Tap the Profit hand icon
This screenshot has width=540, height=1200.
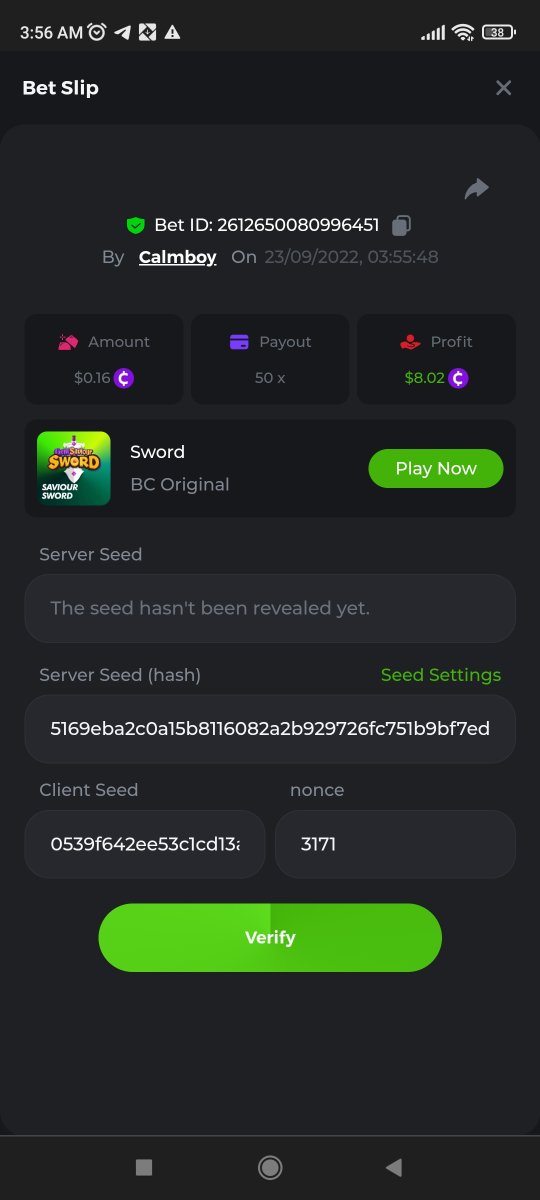pyautogui.click(x=410, y=342)
